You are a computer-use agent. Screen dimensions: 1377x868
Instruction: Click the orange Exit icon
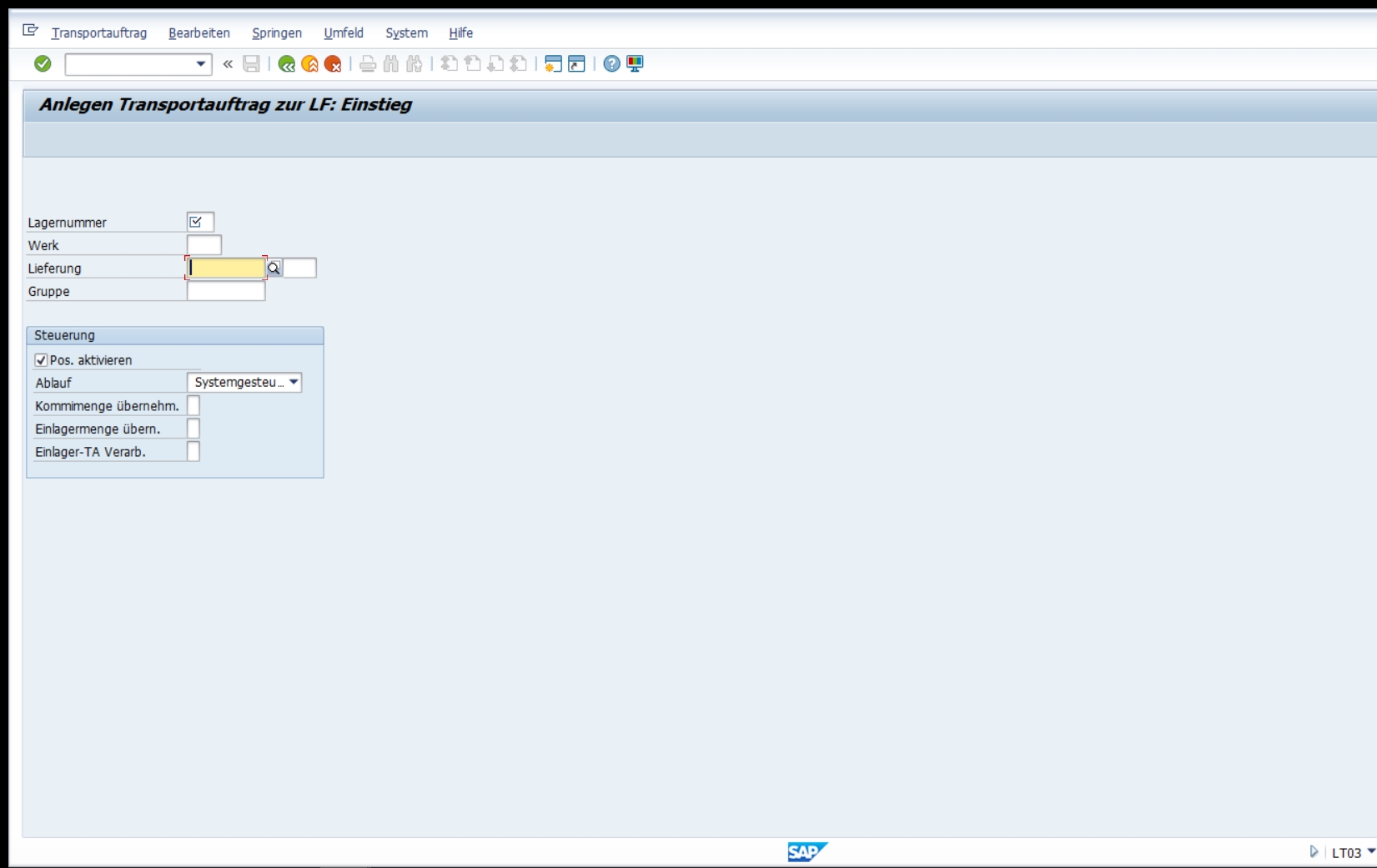pyautogui.click(x=309, y=63)
